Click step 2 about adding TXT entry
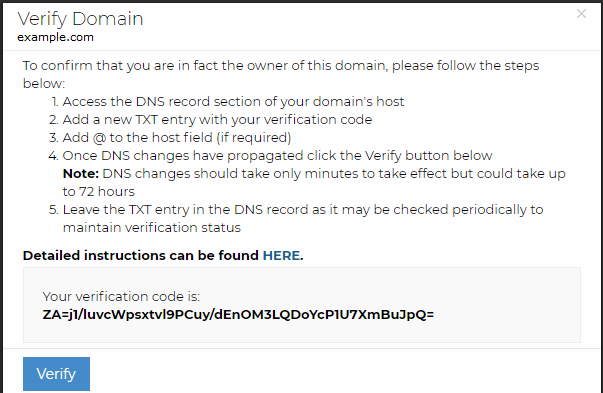This screenshot has height=393, width=603. click(210, 120)
